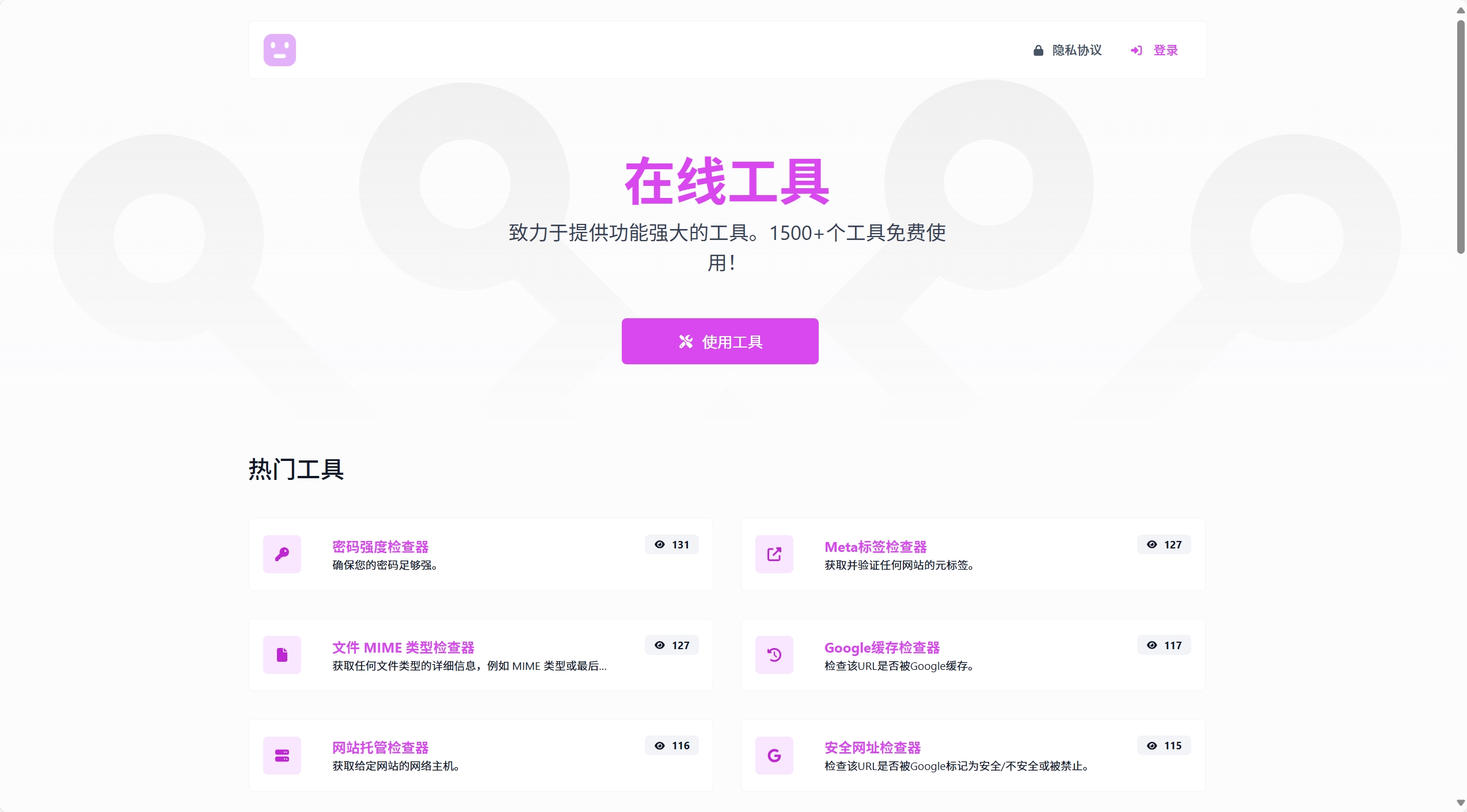Click the Google G icon for 安全网址检查器
The height and width of the screenshot is (812, 1467).
click(774, 755)
